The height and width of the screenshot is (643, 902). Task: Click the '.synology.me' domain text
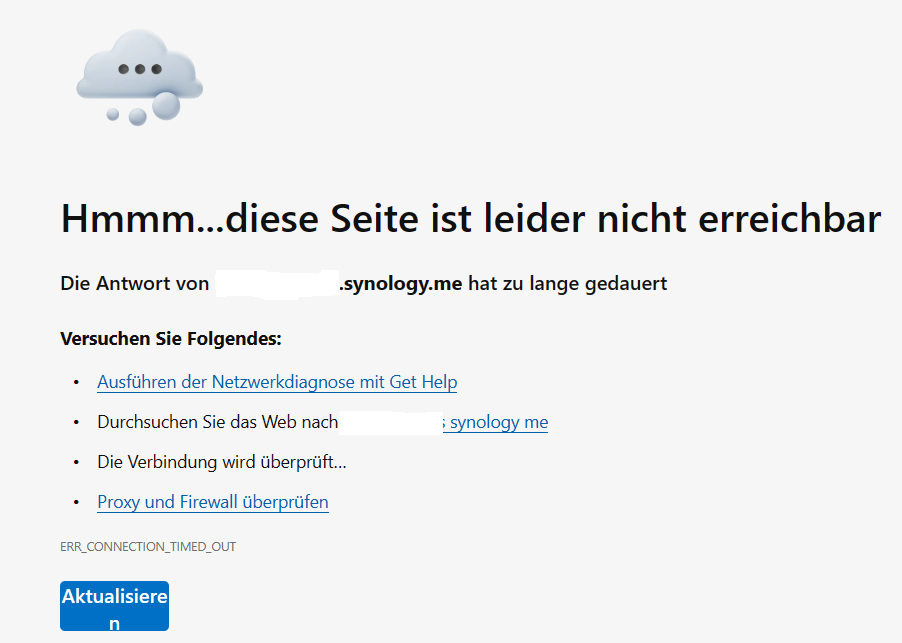(400, 284)
